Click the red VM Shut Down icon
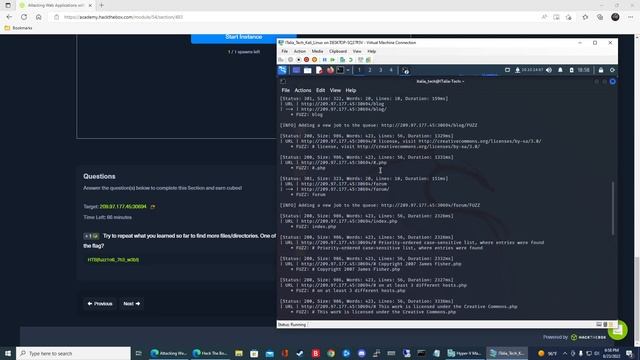 point(306,60)
